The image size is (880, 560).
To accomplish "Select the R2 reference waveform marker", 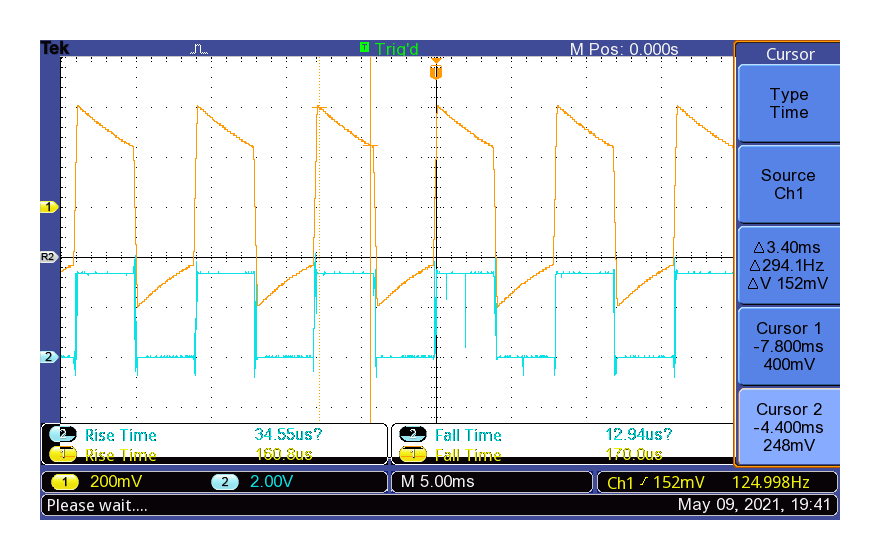I will click(x=48, y=257).
